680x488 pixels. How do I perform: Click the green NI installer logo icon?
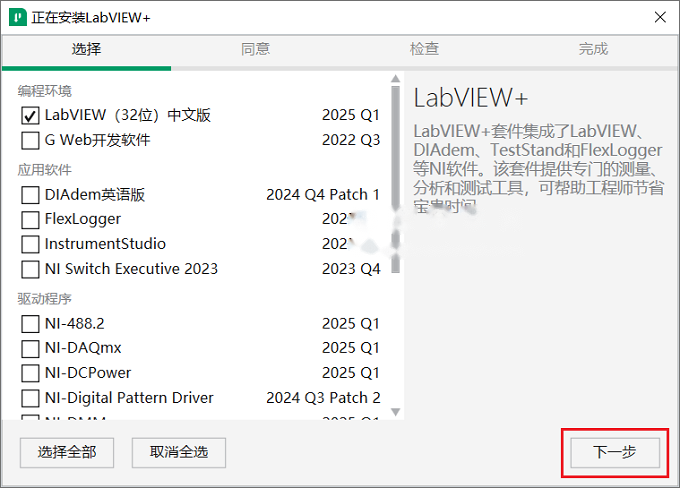click(18, 18)
